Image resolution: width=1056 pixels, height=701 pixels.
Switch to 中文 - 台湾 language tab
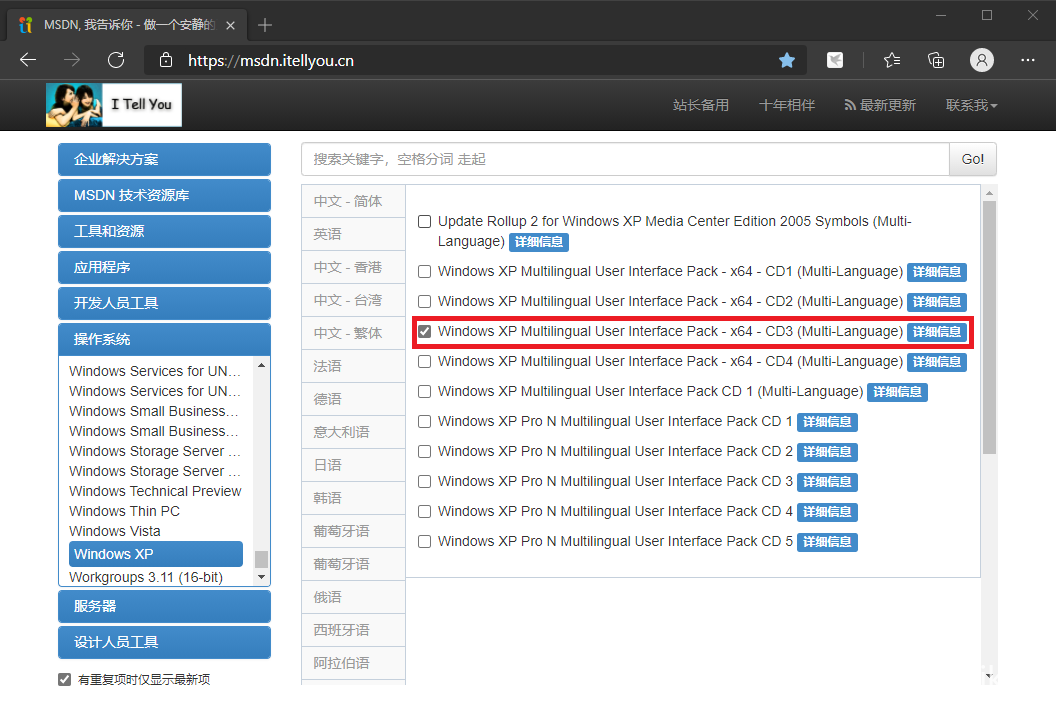[353, 300]
